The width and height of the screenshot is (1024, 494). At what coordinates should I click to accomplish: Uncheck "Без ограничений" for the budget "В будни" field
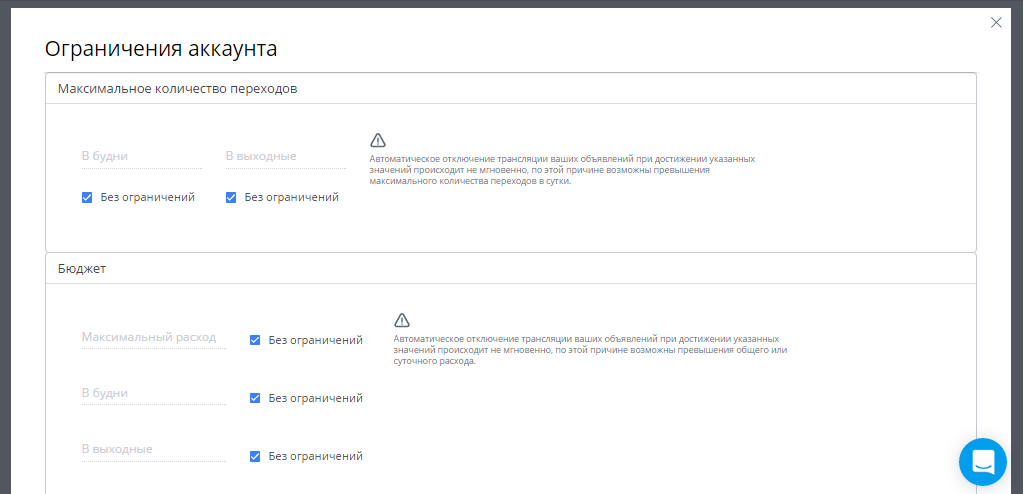255,398
